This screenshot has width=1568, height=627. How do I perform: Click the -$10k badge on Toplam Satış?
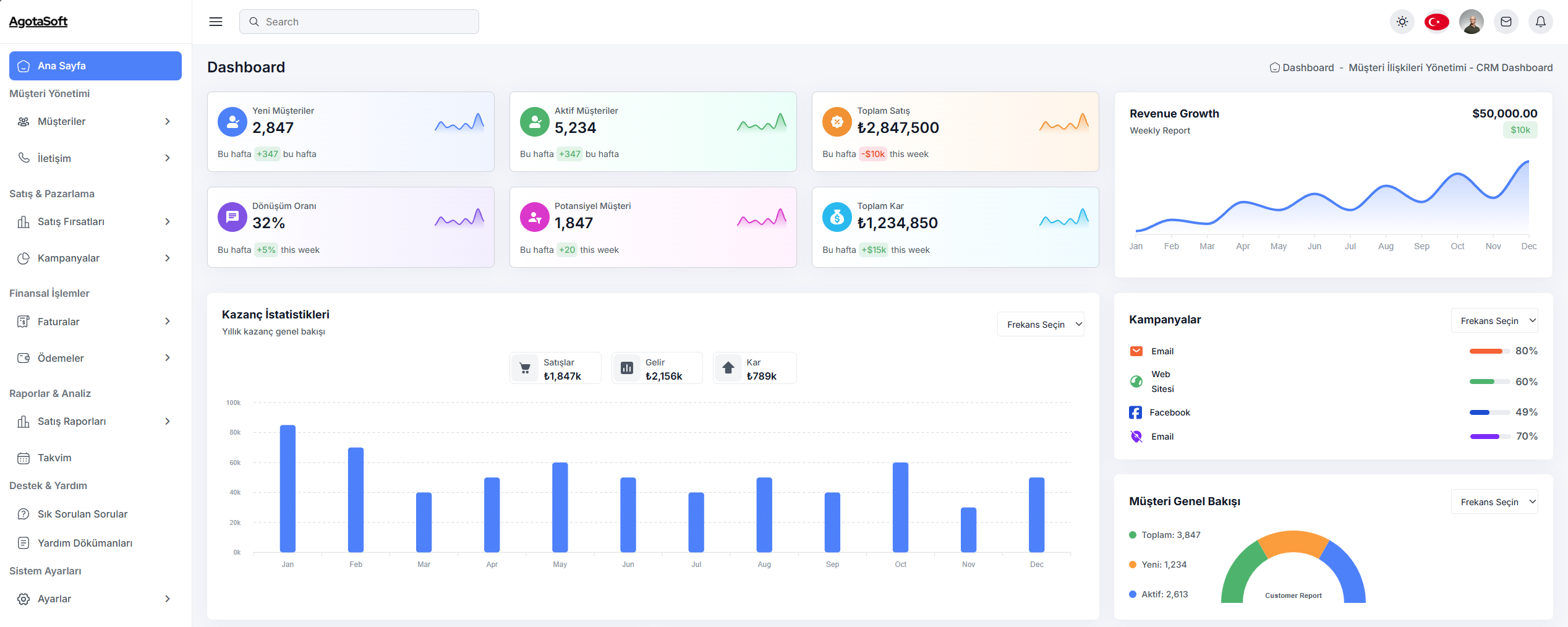874,155
